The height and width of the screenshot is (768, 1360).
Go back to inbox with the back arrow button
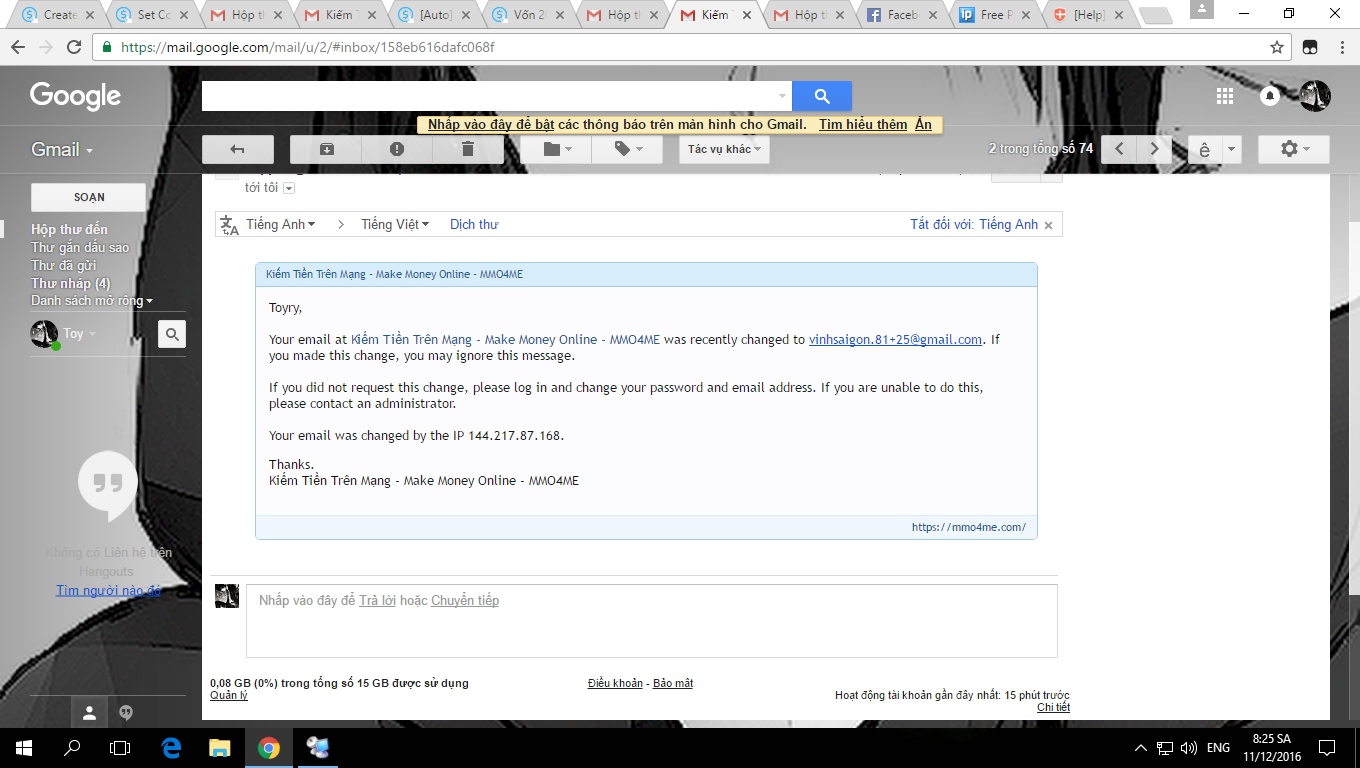[238, 149]
